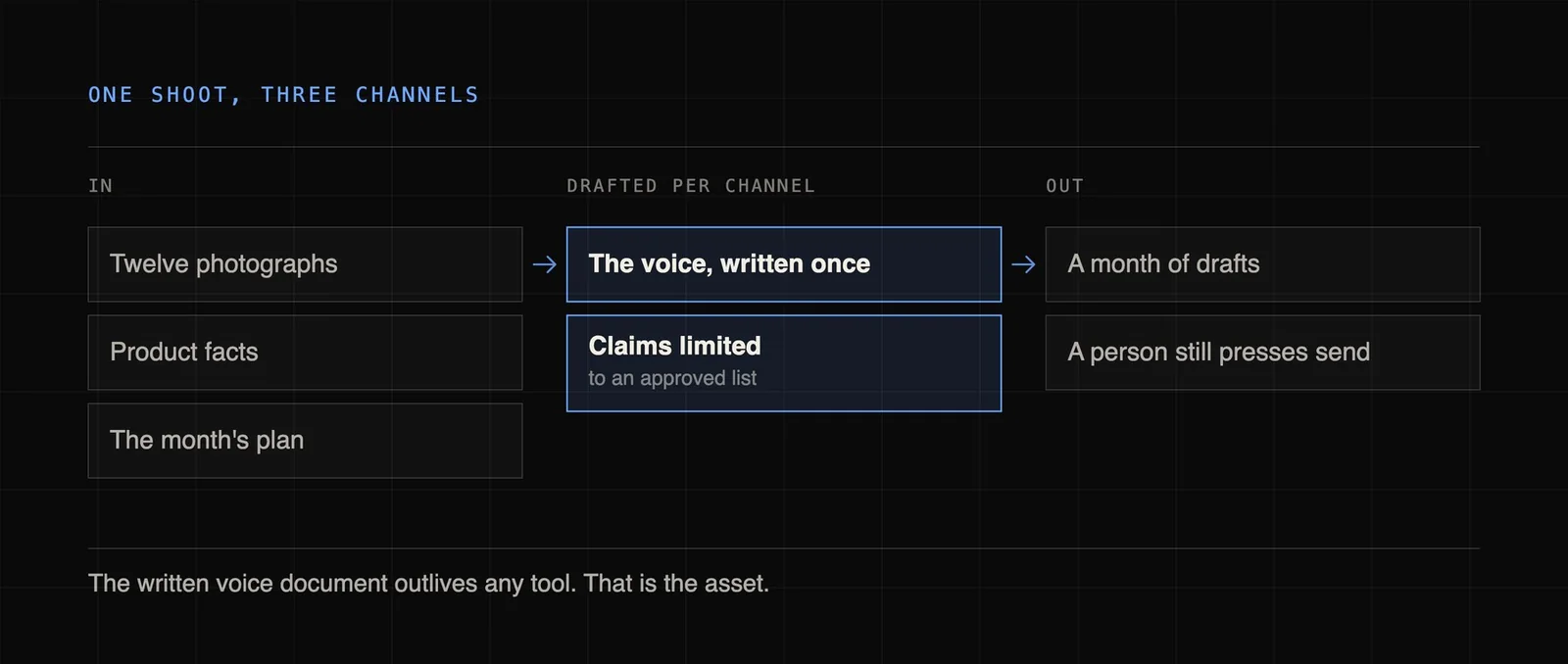Click the 'to an approved list' subtext

pyautogui.click(x=672, y=378)
